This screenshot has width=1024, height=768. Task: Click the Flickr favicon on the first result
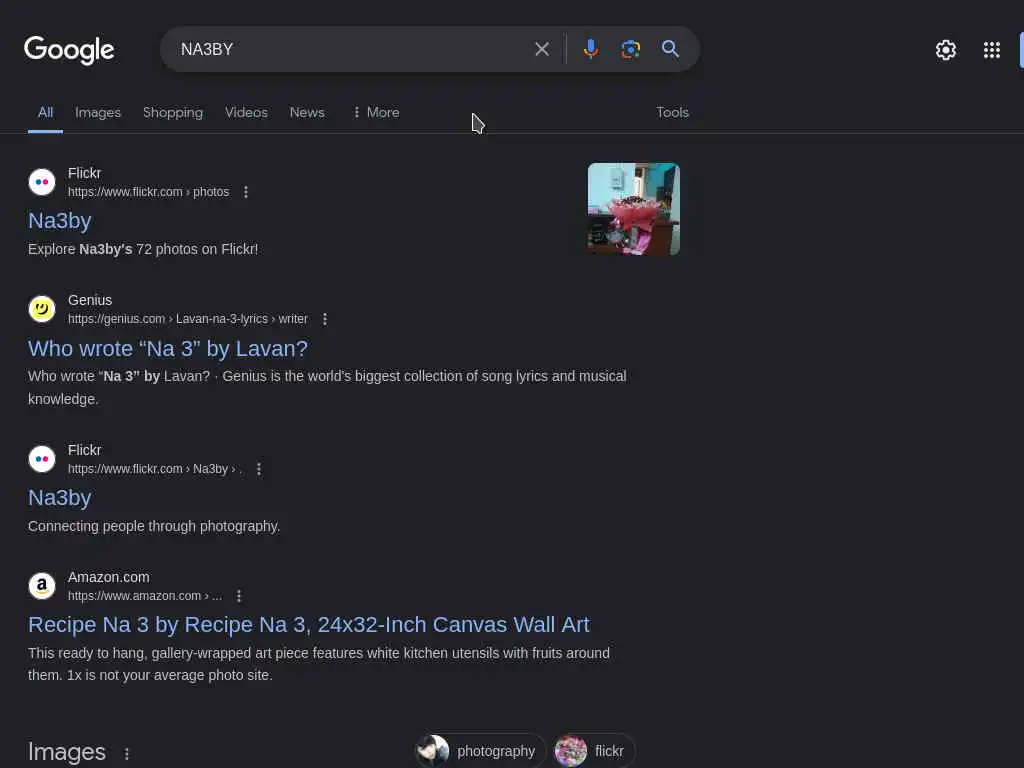coord(42,182)
